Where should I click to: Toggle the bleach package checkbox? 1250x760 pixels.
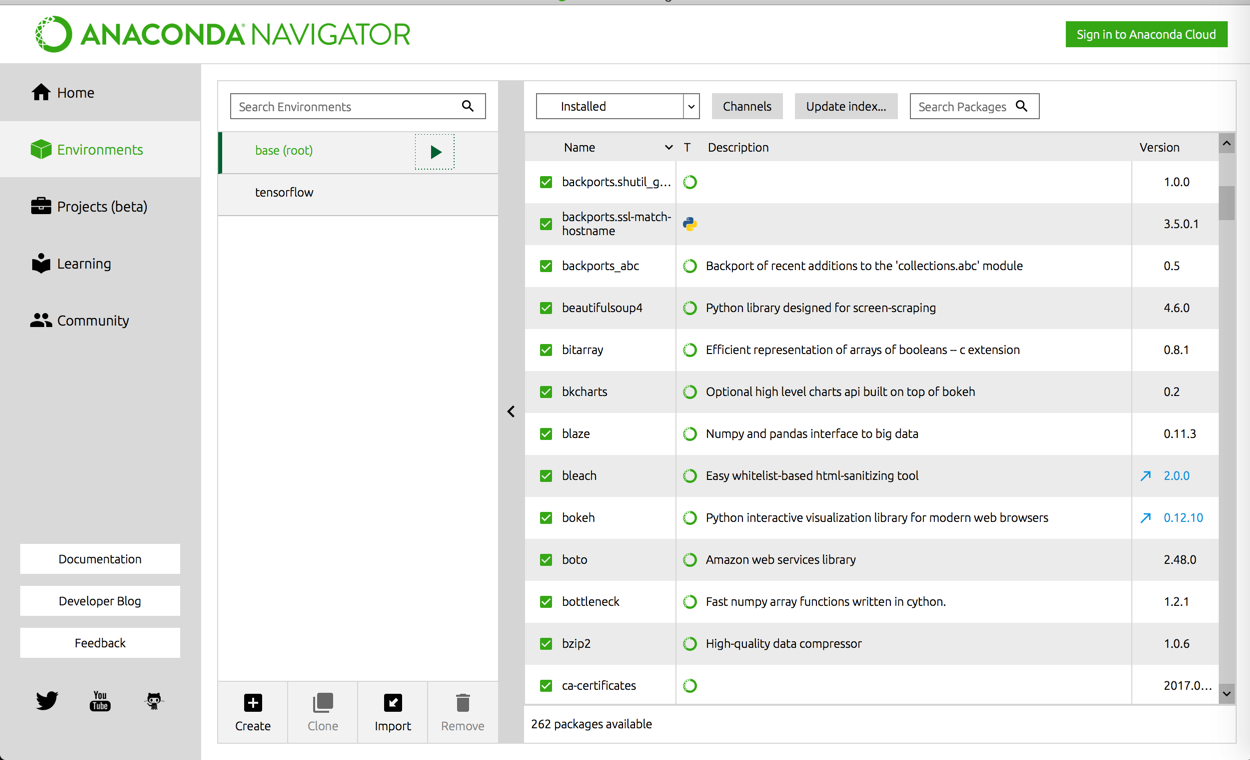[546, 476]
